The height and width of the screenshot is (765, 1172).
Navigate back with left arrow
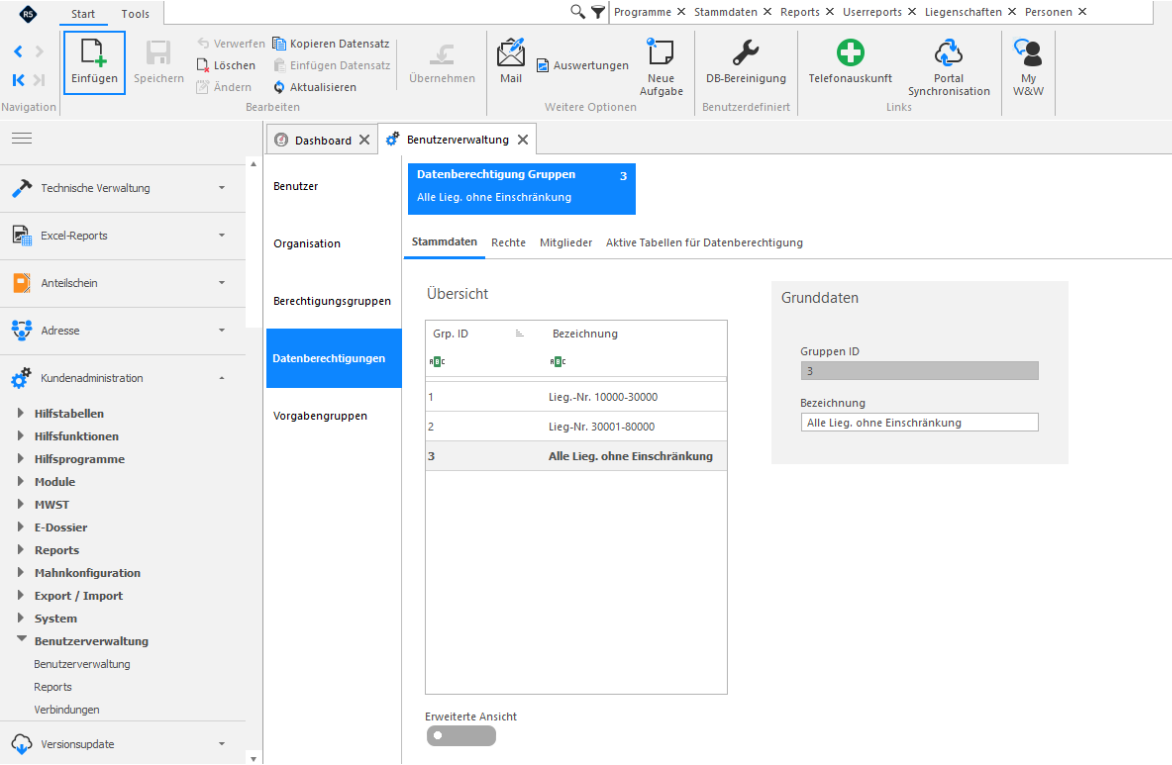point(19,52)
